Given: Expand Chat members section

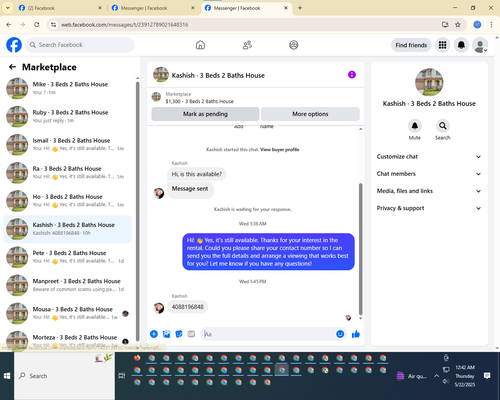Looking at the screenshot, I should [429, 174].
